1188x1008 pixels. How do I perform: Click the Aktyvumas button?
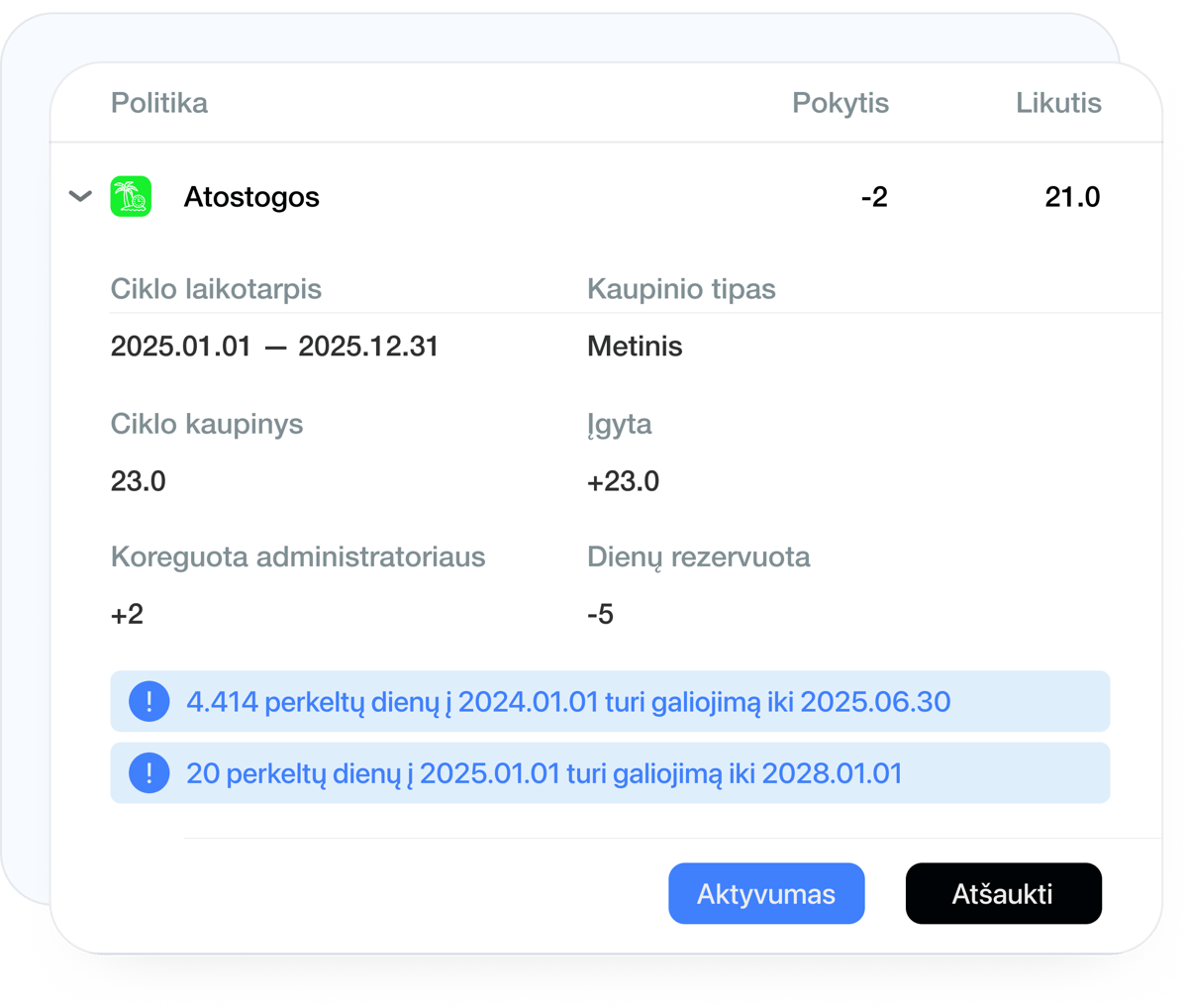766,893
